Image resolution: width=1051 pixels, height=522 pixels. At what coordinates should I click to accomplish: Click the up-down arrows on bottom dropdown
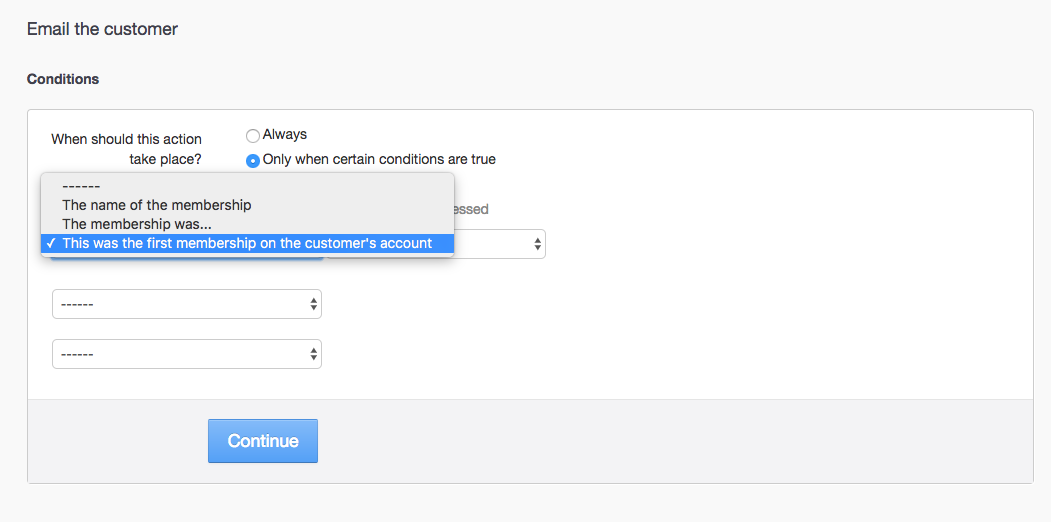point(314,354)
